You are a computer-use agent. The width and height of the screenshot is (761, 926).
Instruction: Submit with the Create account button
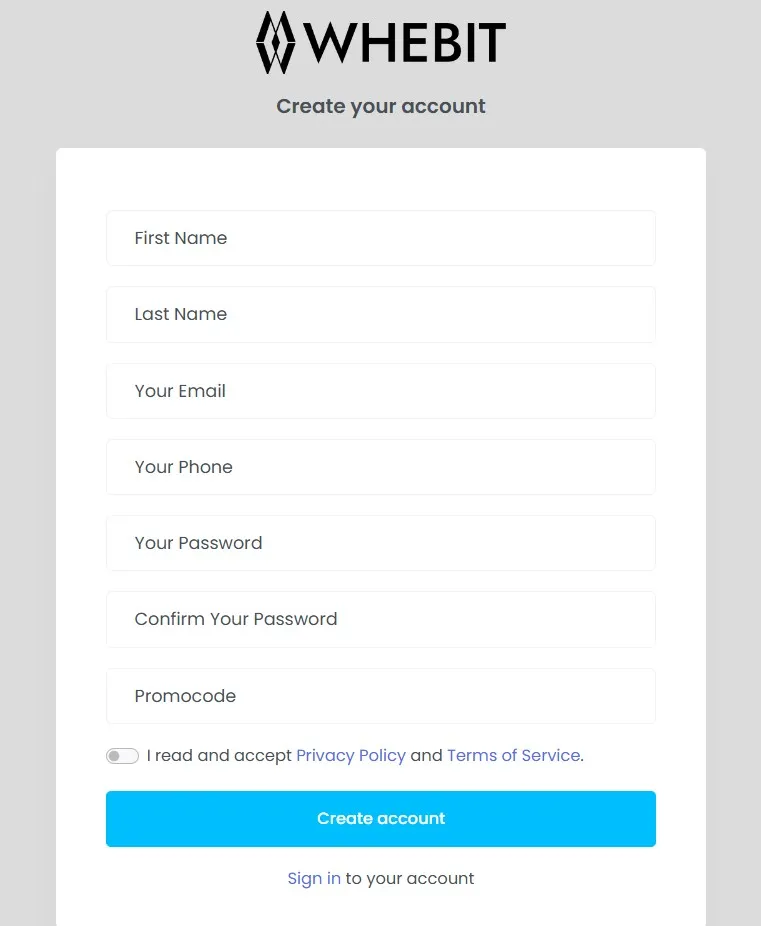[381, 819]
